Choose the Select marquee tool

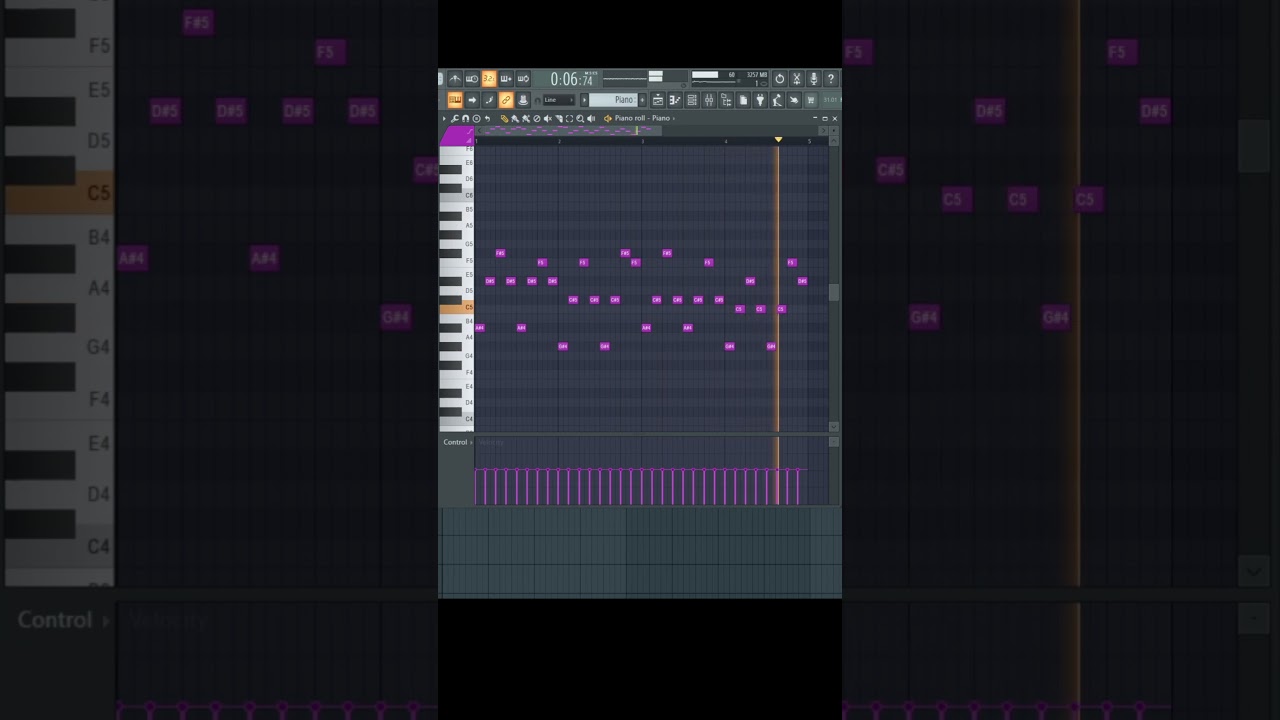coord(570,118)
